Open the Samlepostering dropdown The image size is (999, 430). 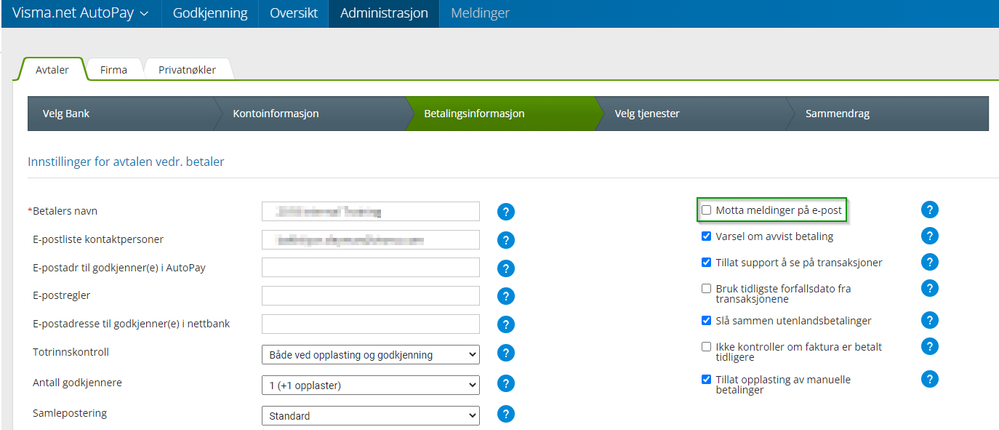pyautogui.click(x=370, y=416)
